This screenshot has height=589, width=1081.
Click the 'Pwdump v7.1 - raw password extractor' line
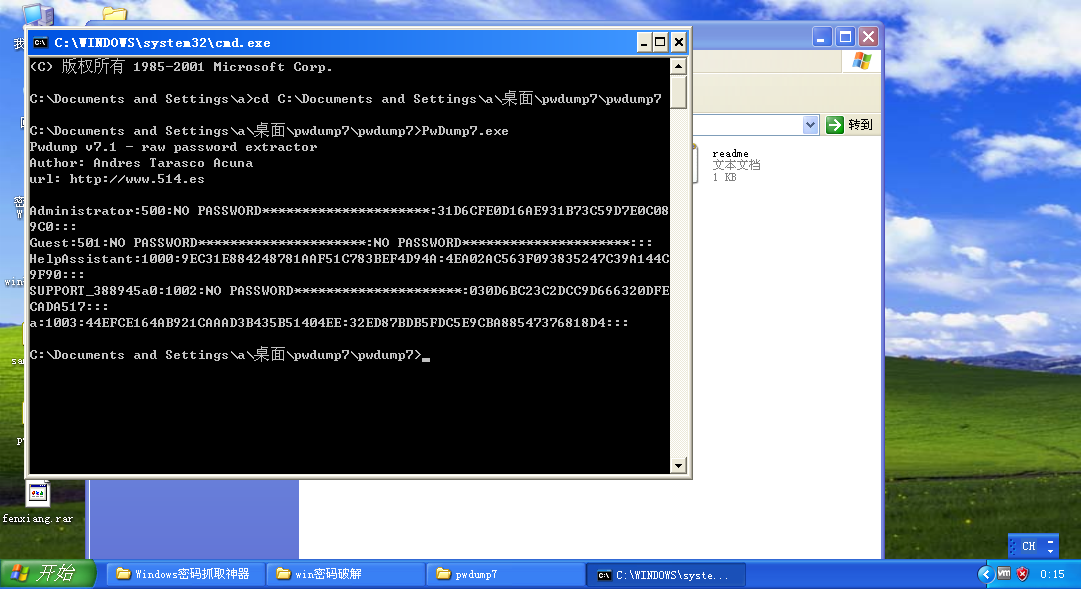point(173,147)
